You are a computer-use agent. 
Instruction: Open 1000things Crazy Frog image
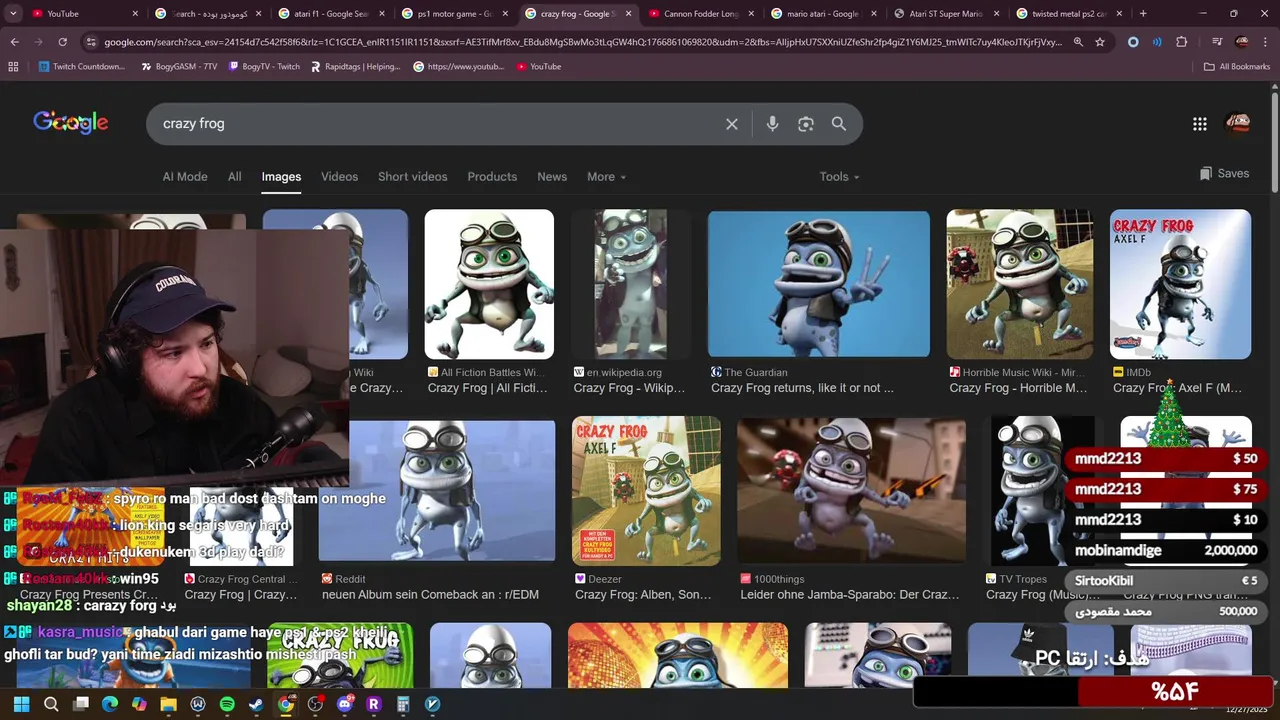851,490
